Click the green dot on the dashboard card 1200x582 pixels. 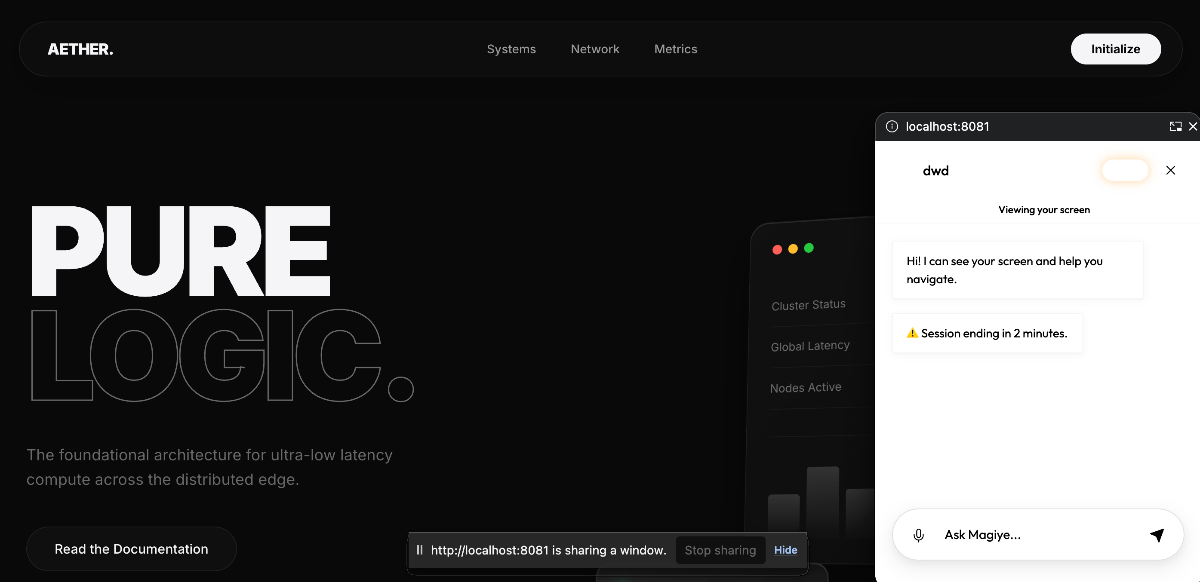809,248
